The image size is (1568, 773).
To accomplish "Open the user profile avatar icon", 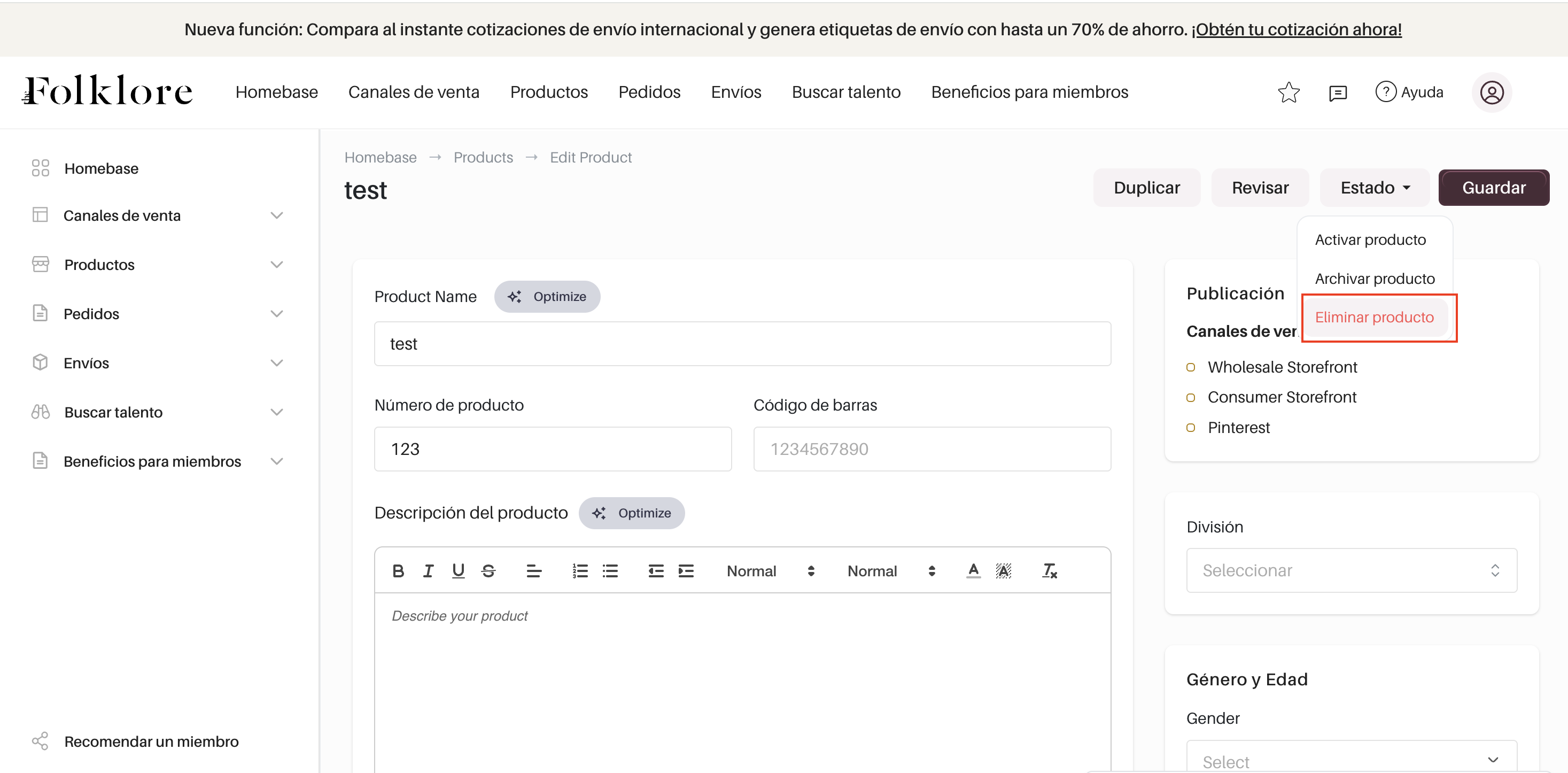I will 1491,92.
